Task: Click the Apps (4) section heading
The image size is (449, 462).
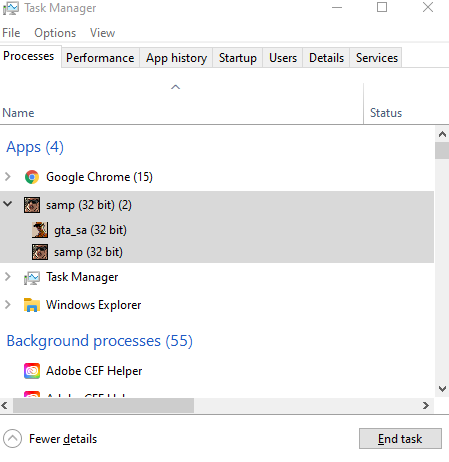Action: tap(35, 147)
